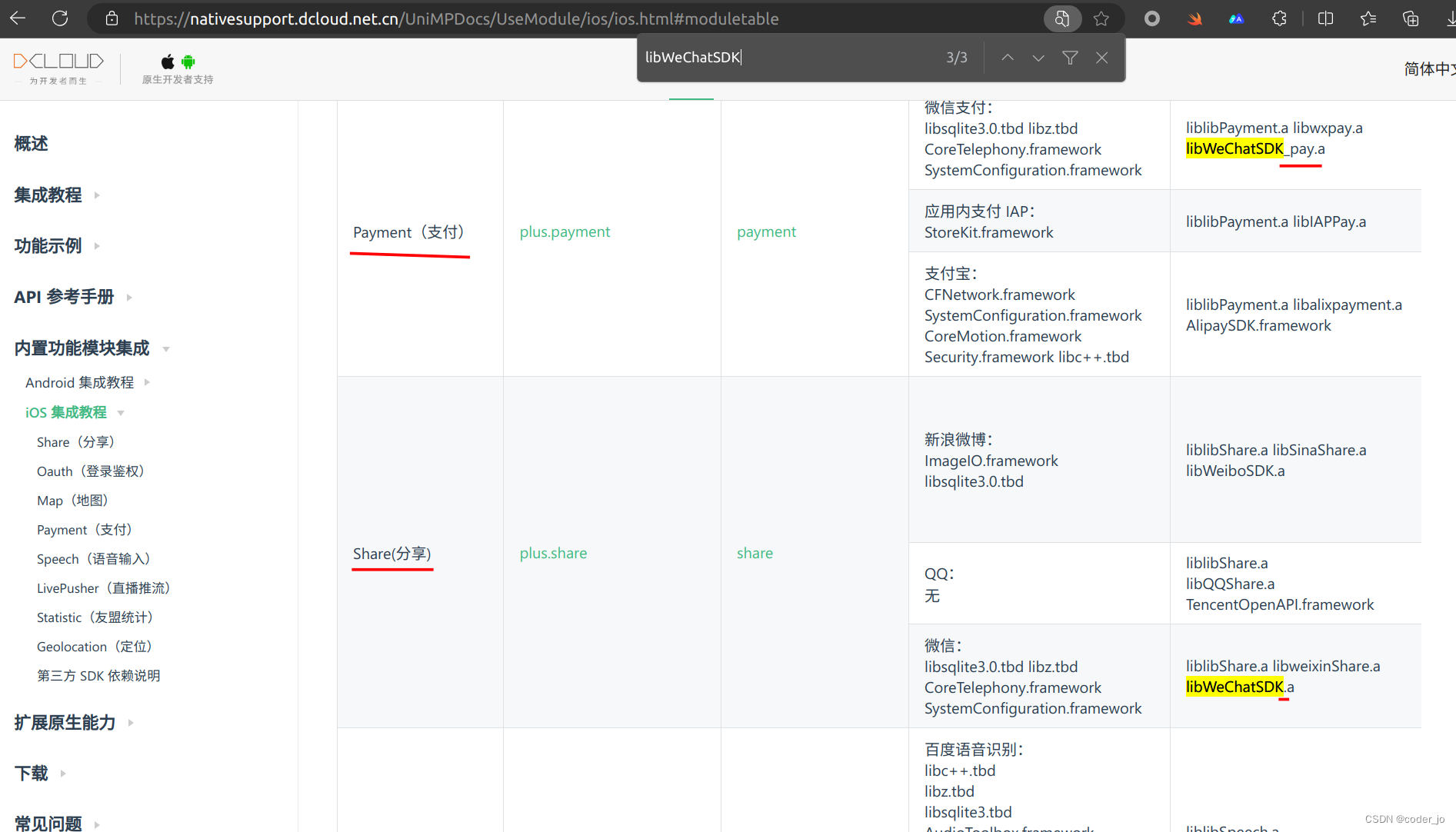
Task: Collapse the arrow beside iOS 集成教程
Action: click(x=121, y=413)
